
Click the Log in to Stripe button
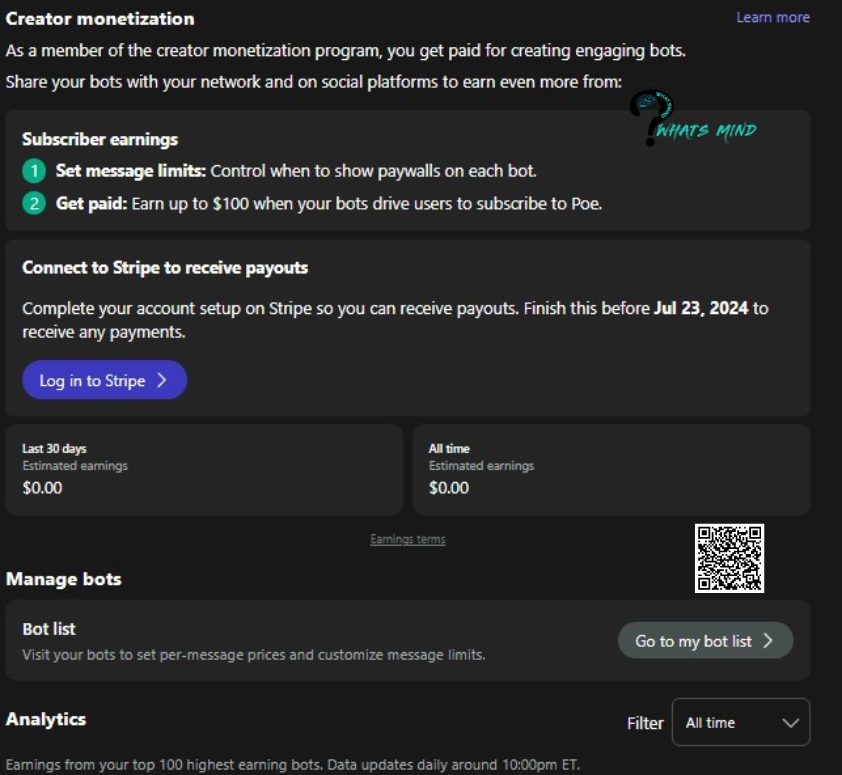coord(105,380)
